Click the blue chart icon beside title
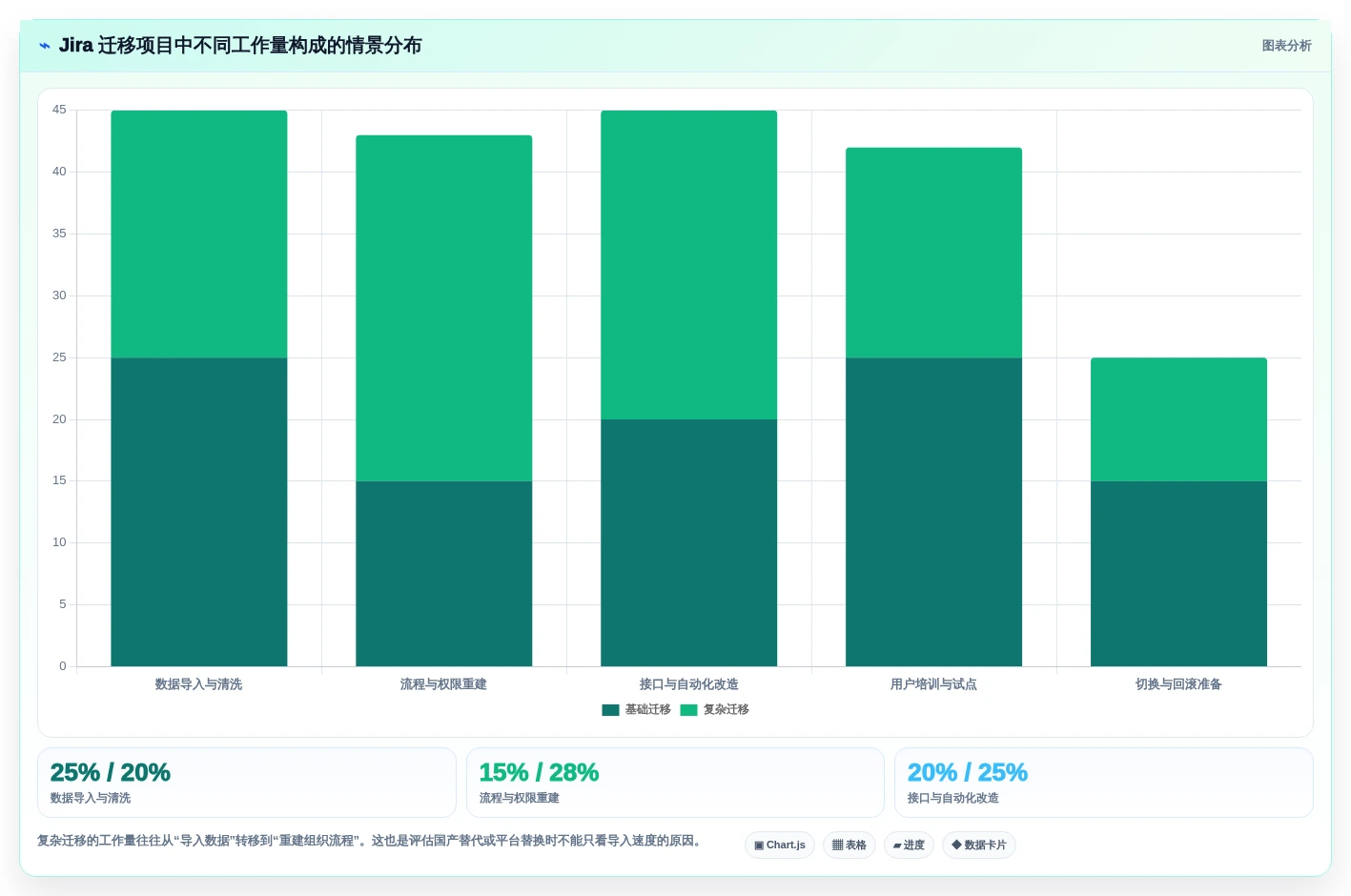The width and height of the screenshot is (1351, 896). pos(45,46)
